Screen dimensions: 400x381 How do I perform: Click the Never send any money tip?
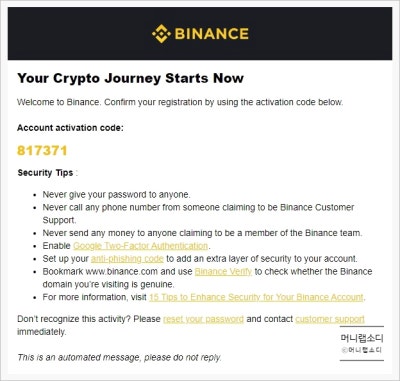(202, 233)
